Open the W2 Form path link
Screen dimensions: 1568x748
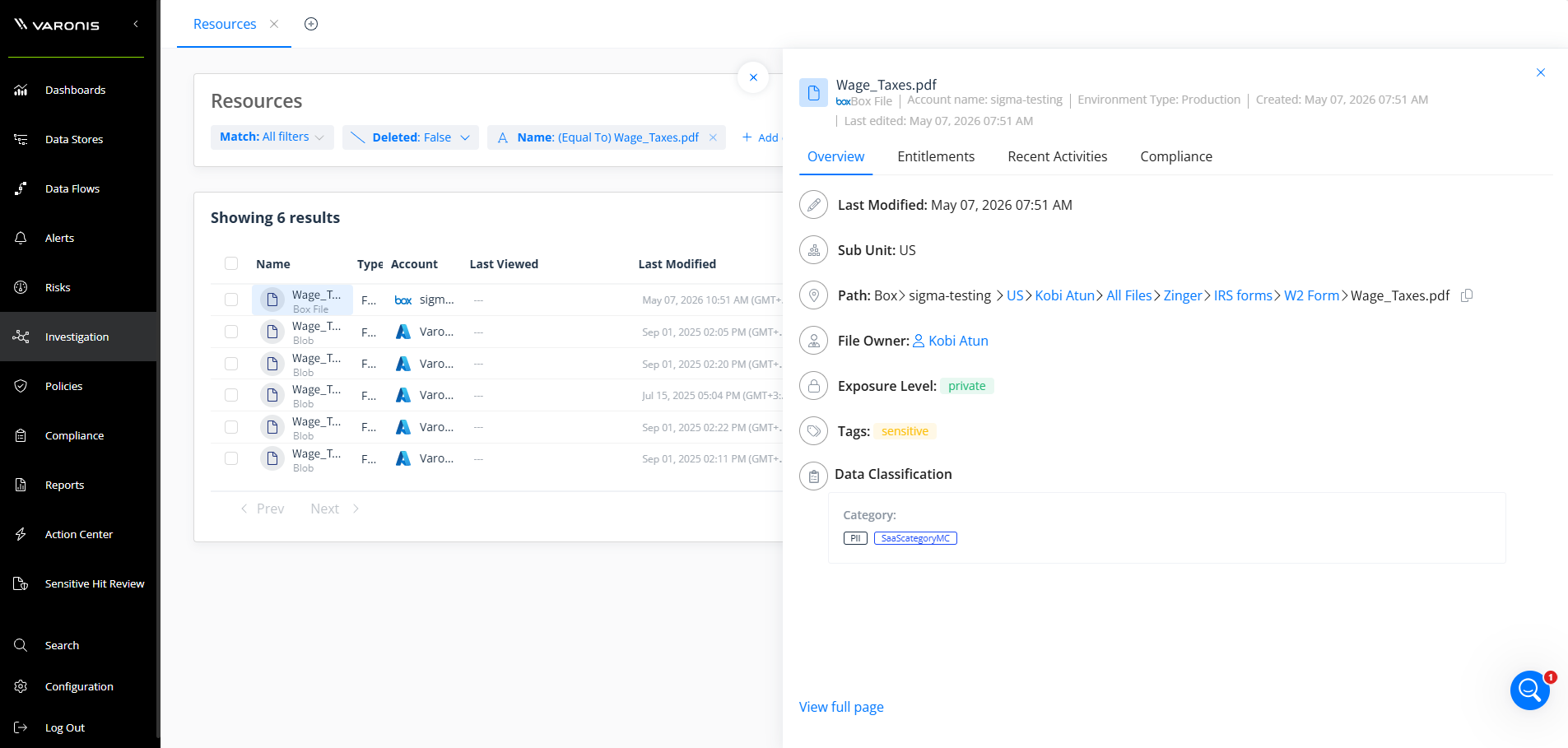(x=1312, y=295)
